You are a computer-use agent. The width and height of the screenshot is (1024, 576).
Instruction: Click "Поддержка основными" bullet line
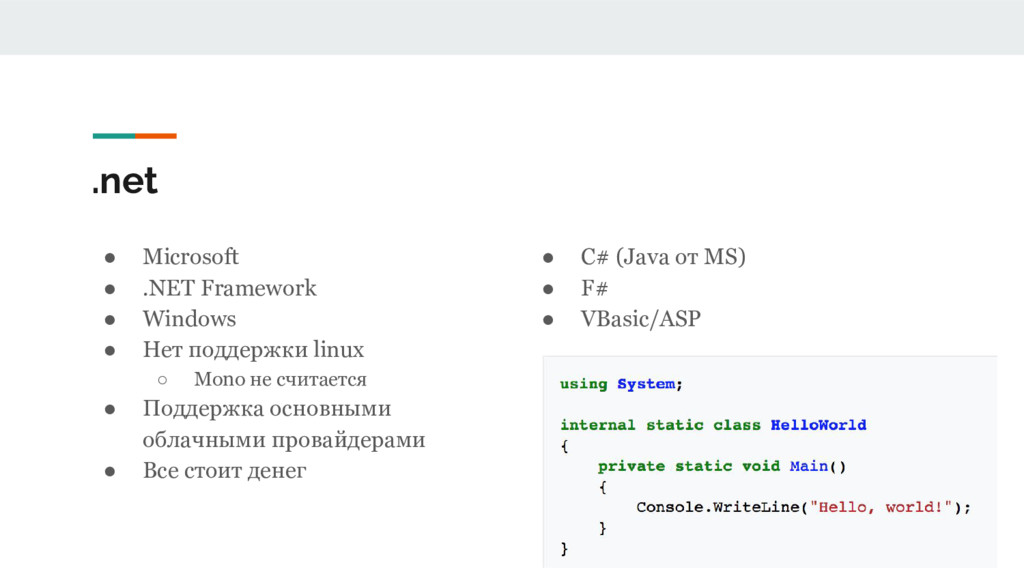point(267,408)
